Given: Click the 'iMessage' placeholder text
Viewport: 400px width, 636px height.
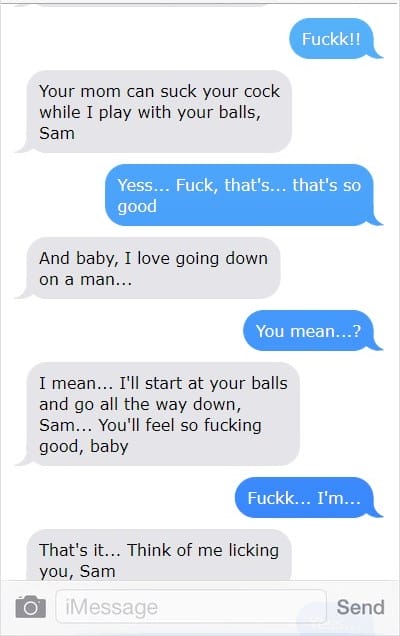Looking at the screenshot, I should pyautogui.click(x=111, y=607).
